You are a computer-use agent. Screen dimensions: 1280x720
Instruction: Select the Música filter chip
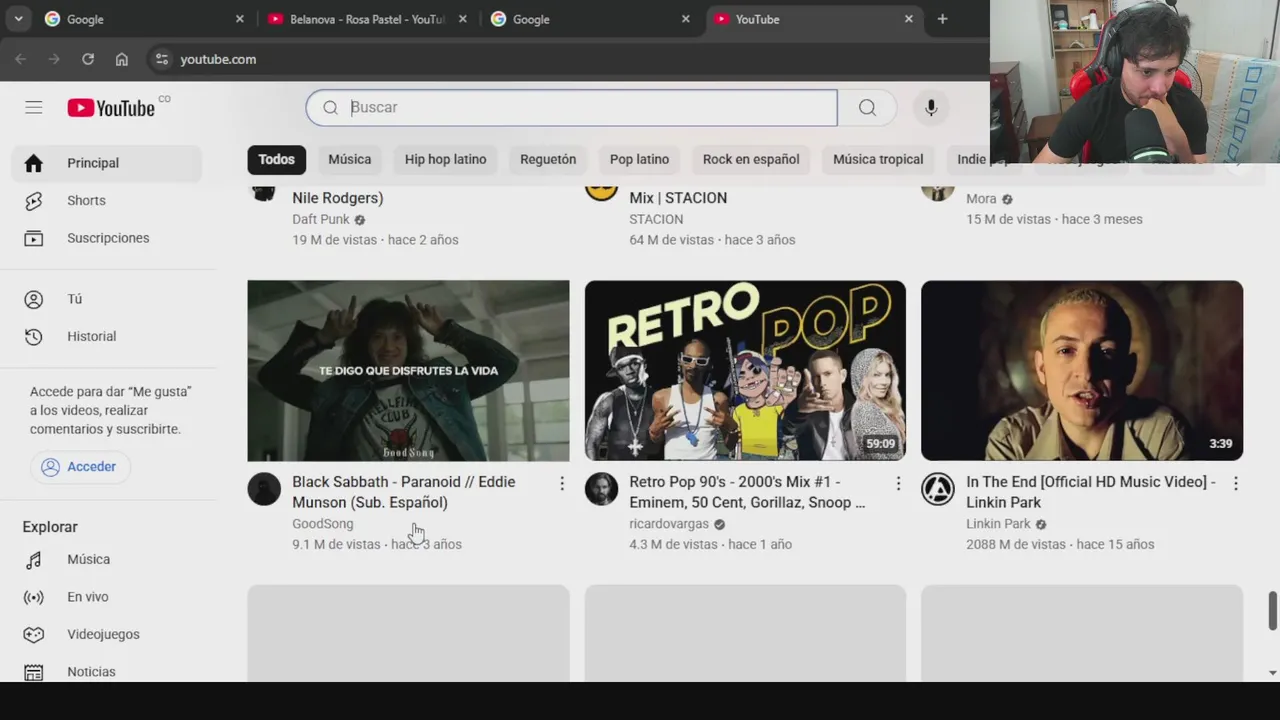click(350, 159)
